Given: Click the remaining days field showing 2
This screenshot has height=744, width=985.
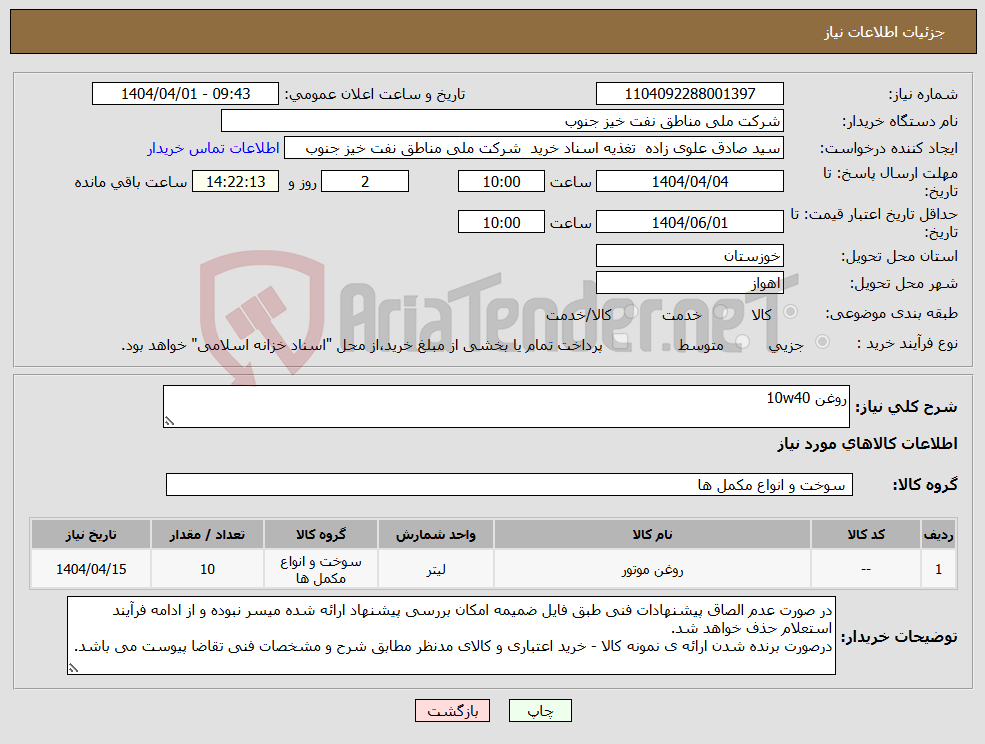Looking at the screenshot, I should 365,182.
